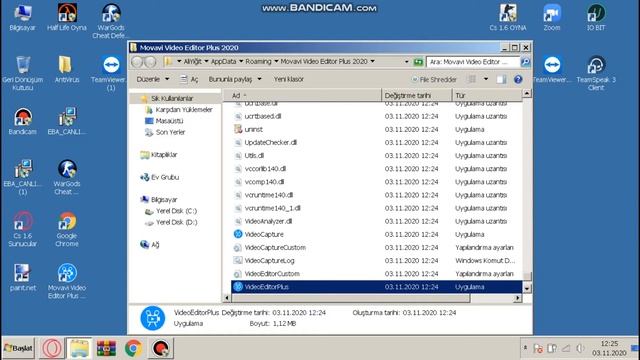The image size is (640, 360).
Task: Sort by Değiştirme tarihi column header
Action: [x=417, y=96]
